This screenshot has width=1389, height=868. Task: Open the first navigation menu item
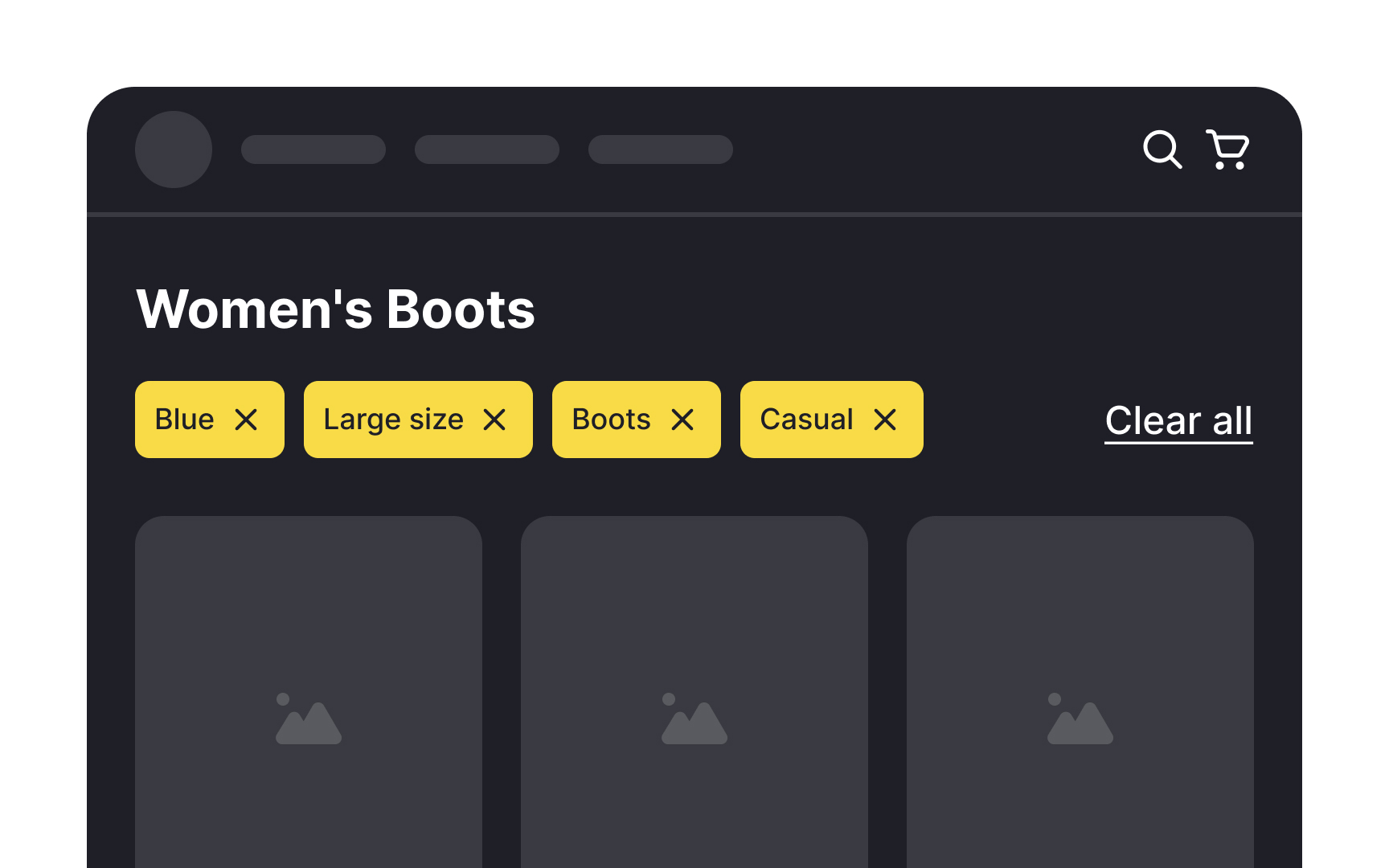pyautogui.click(x=313, y=149)
